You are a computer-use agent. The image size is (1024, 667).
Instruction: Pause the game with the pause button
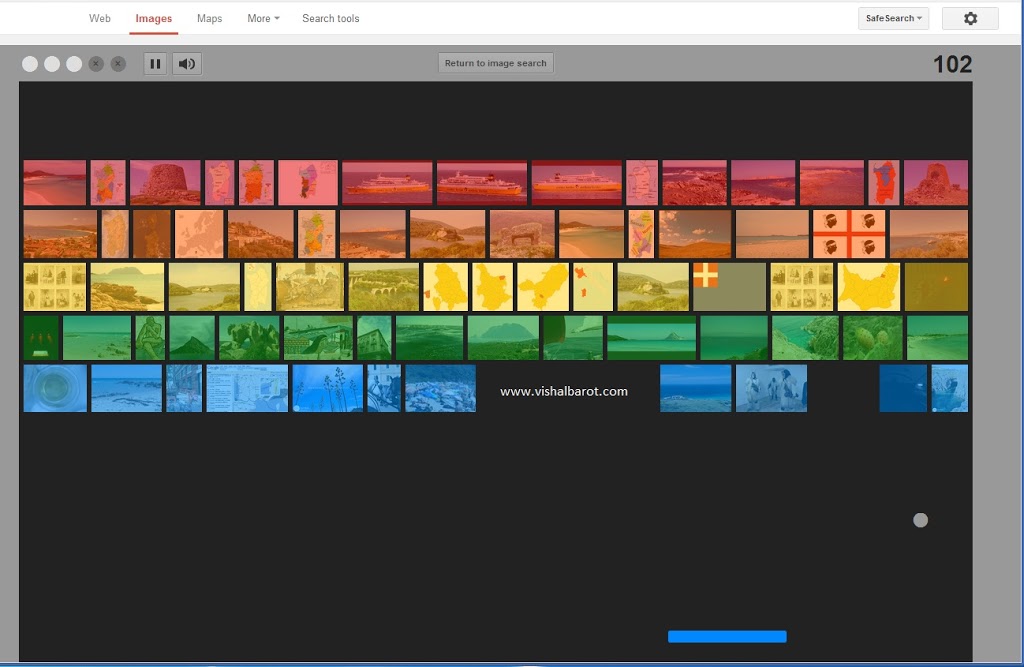point(155,63)
